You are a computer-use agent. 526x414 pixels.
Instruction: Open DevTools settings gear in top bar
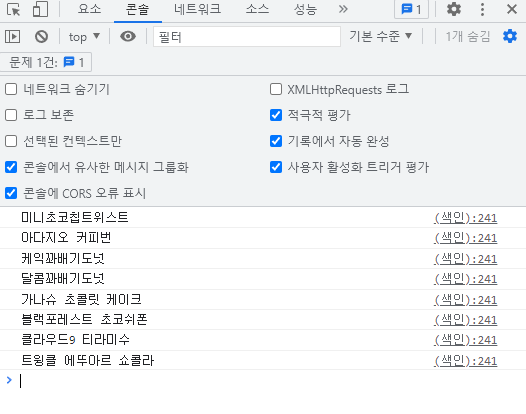pos(454,9)
